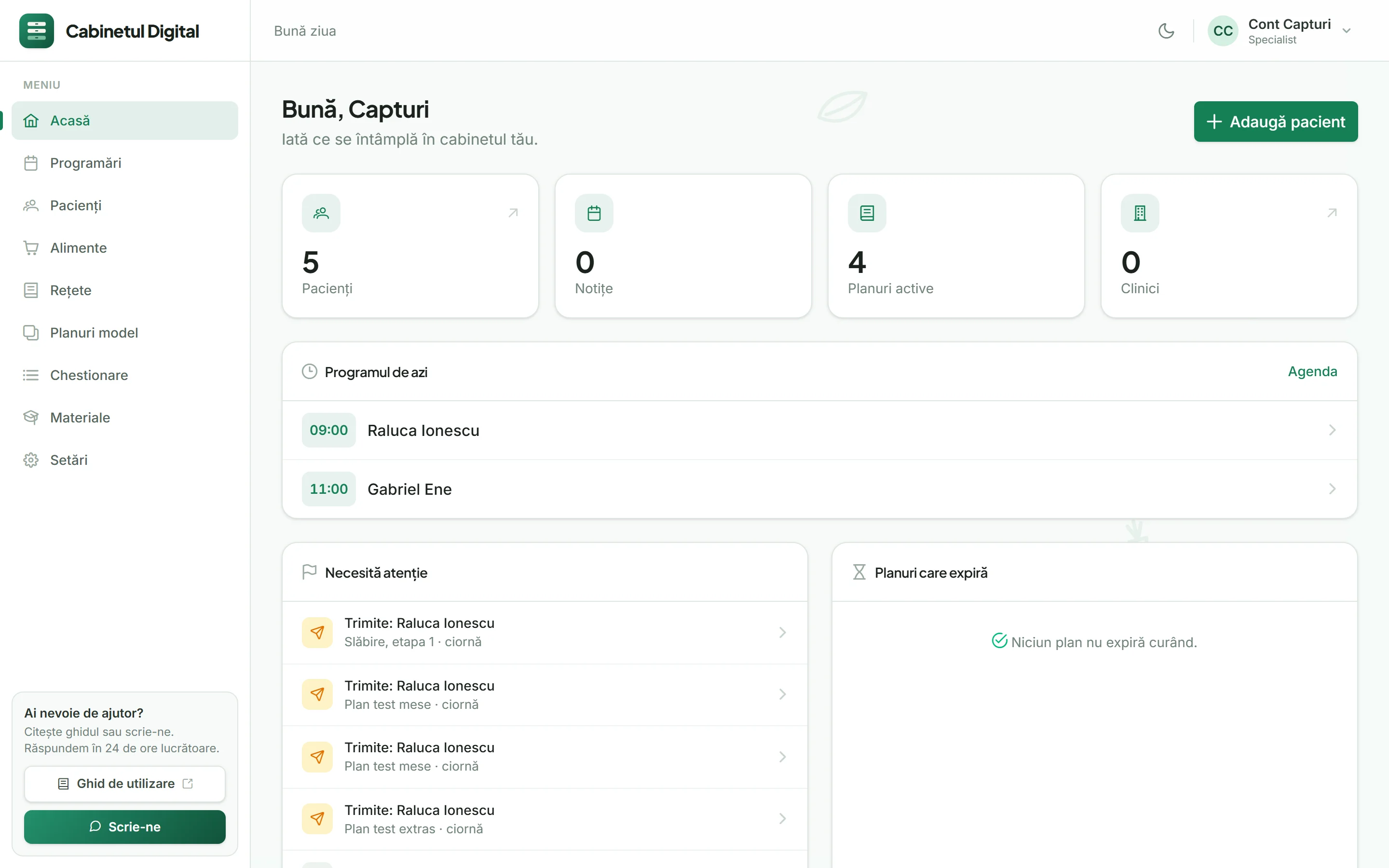Click the number 4 on Planuri active card
This screenshot has height=868, width=1389.
coord(857,262)
